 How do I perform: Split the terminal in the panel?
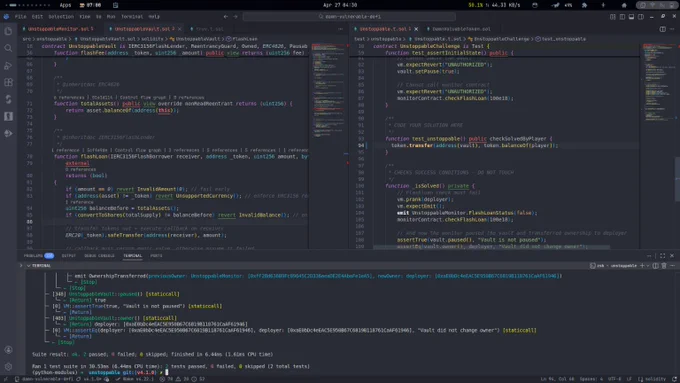coord(655,265)
